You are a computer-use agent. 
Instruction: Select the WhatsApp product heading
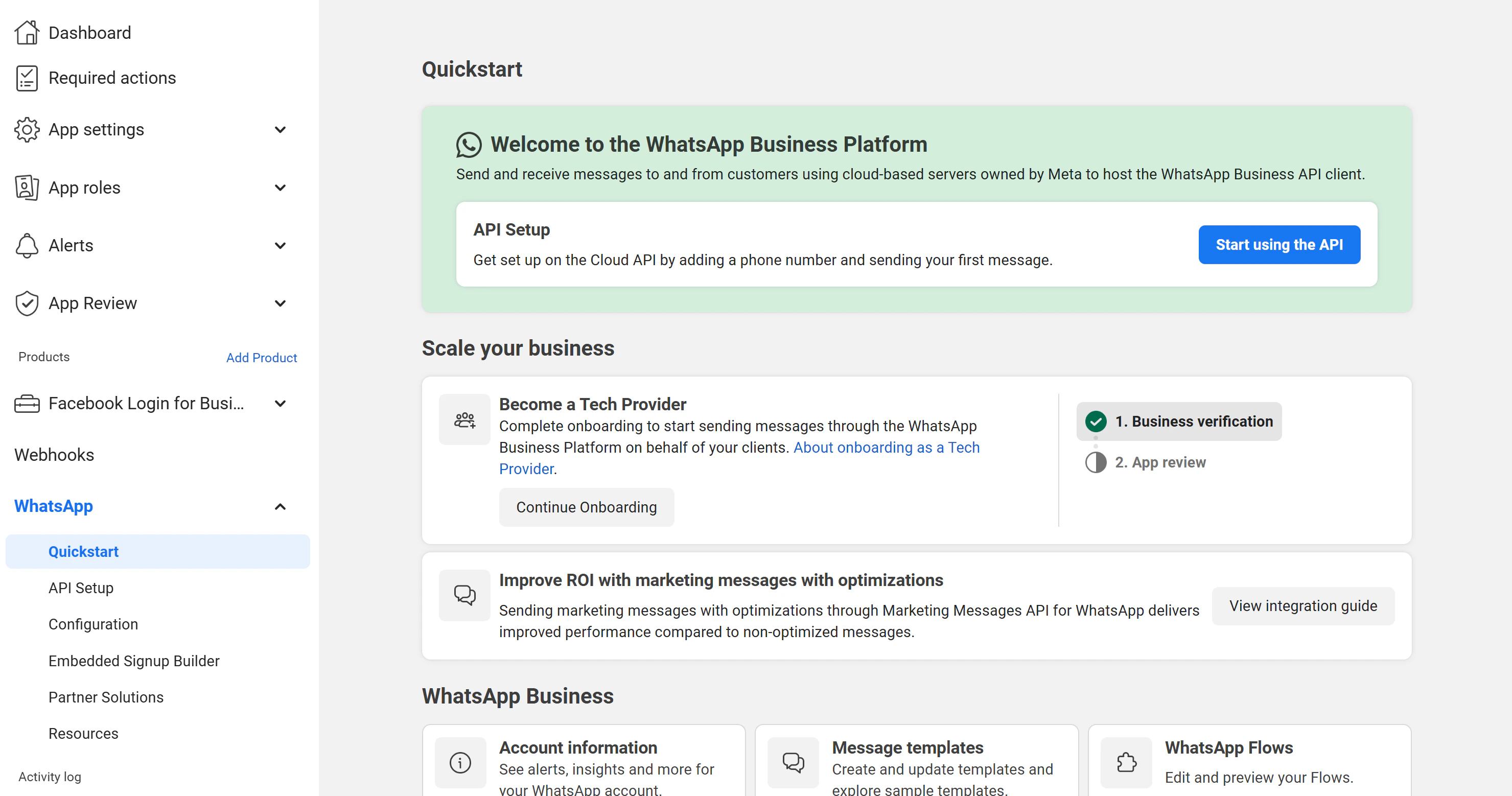click(x=54, y=507)
